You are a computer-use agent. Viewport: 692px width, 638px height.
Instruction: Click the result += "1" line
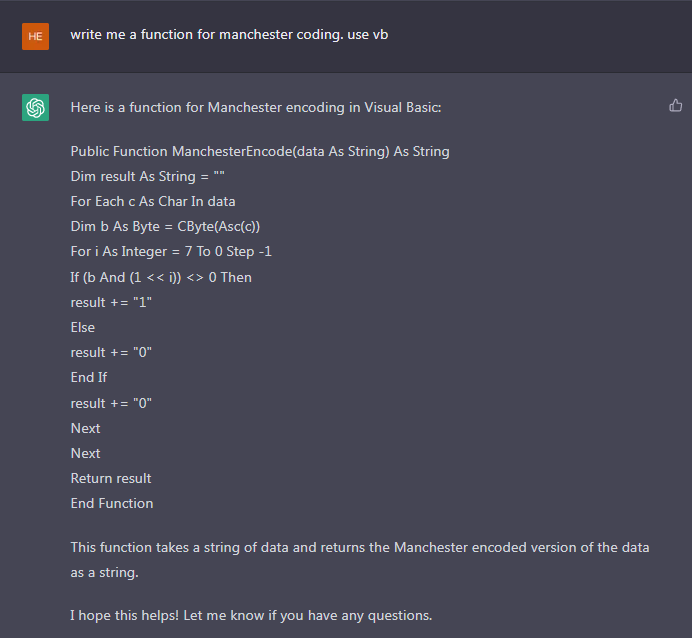(111, 302)
